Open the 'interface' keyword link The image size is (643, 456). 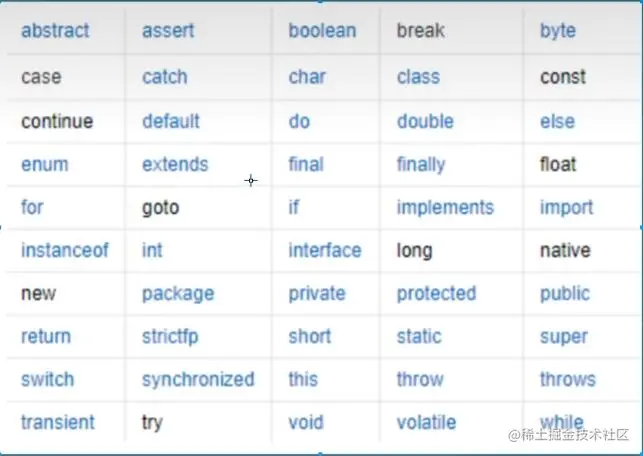325,250
